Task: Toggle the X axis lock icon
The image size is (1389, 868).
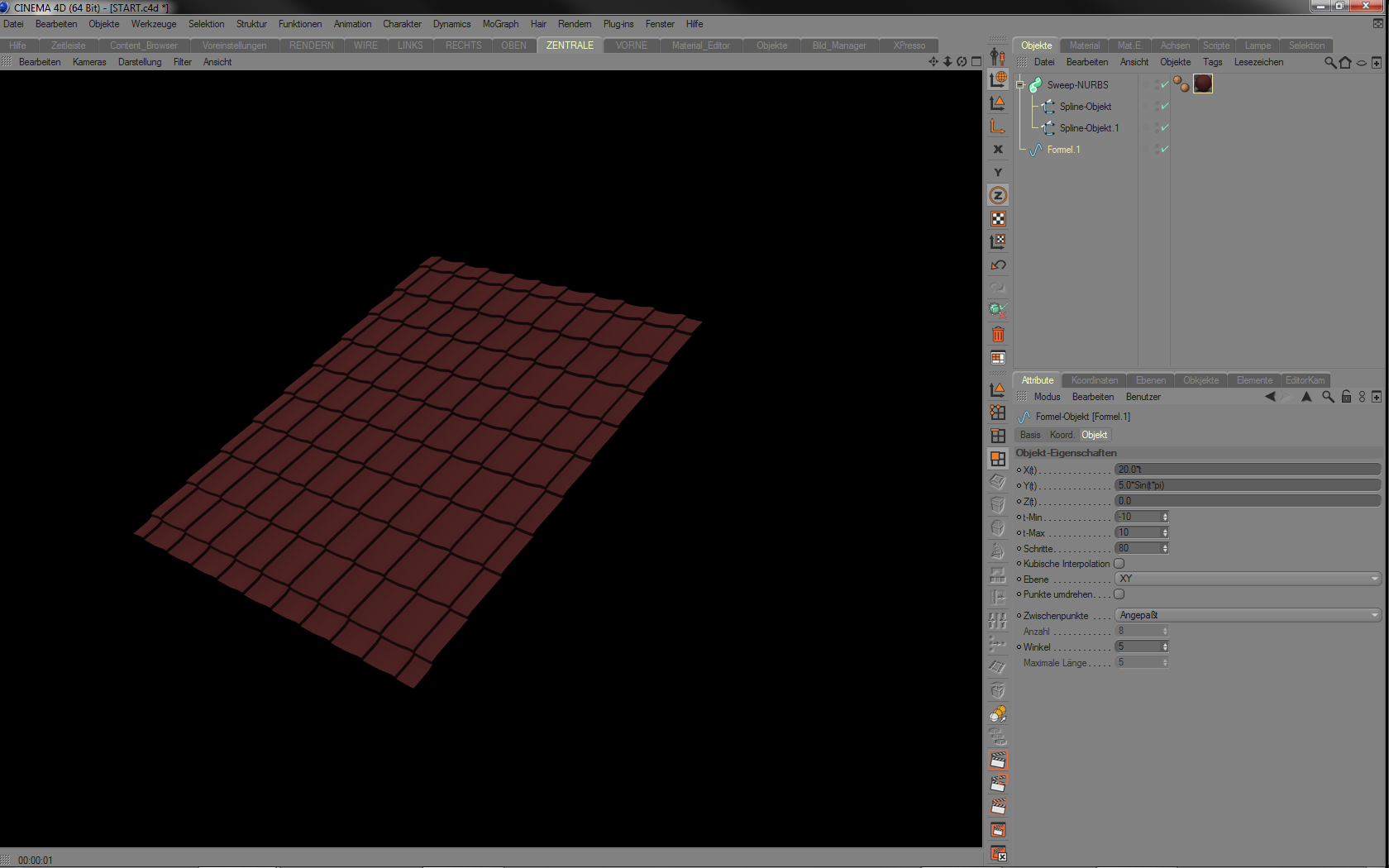Action: (998, 150)
